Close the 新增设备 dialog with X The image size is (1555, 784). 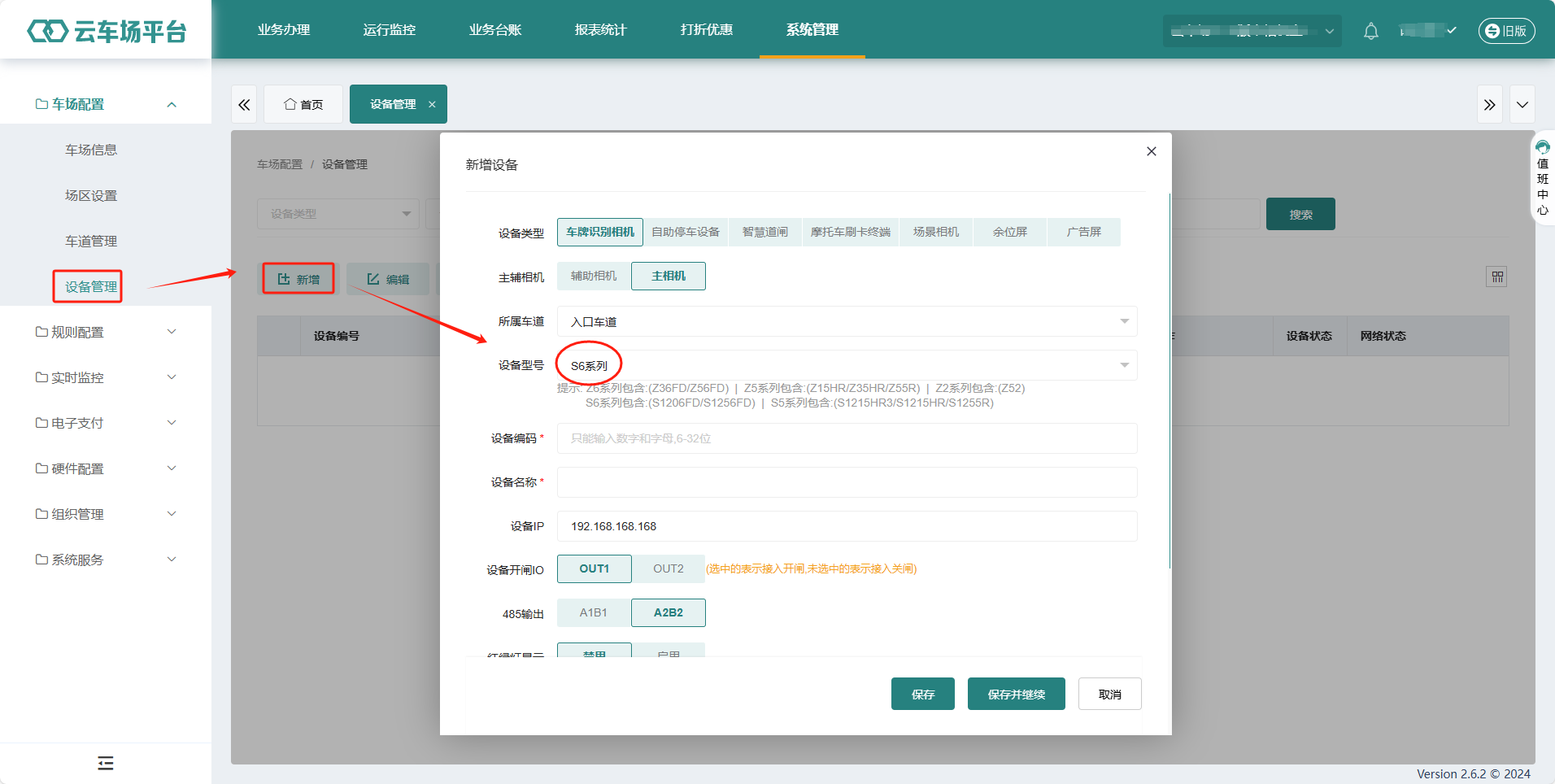tap(1152, 151)
